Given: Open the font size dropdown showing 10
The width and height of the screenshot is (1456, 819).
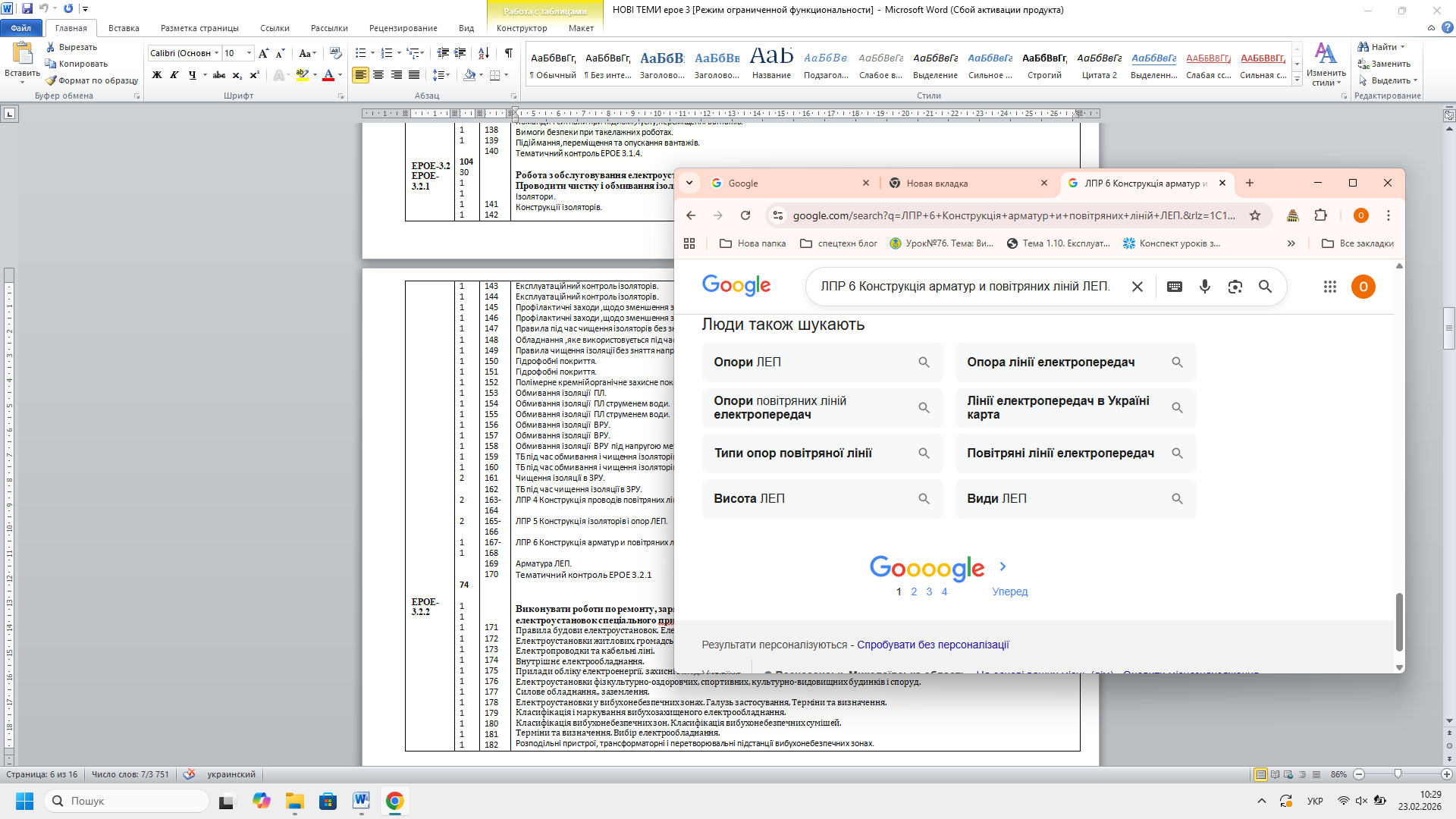Looking at the screenshot, I should (x=249, y=53).
